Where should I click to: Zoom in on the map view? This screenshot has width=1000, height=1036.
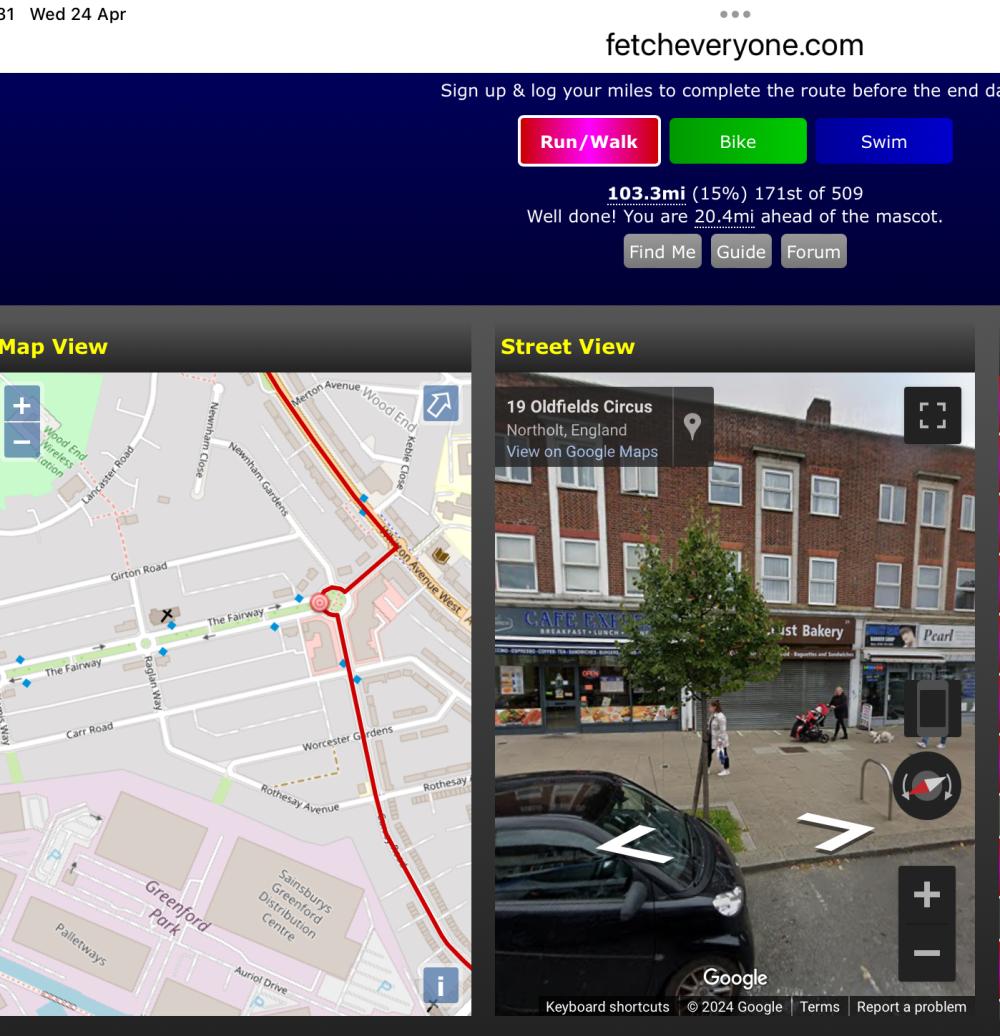(22, 404)
